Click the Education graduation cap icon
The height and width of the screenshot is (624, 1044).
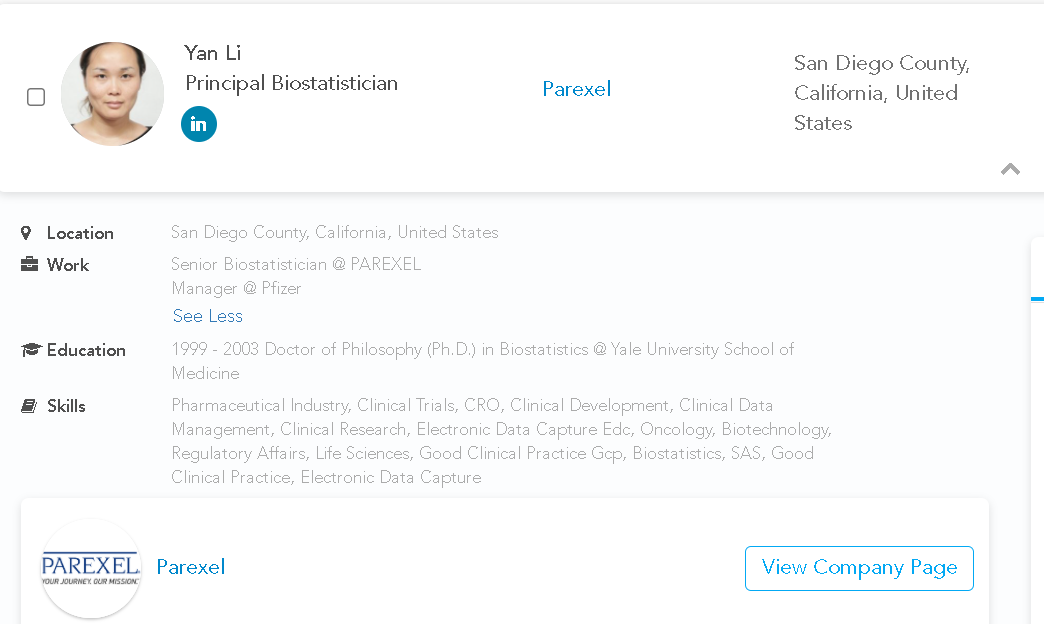pyautogui.click(x=31, y=350)
